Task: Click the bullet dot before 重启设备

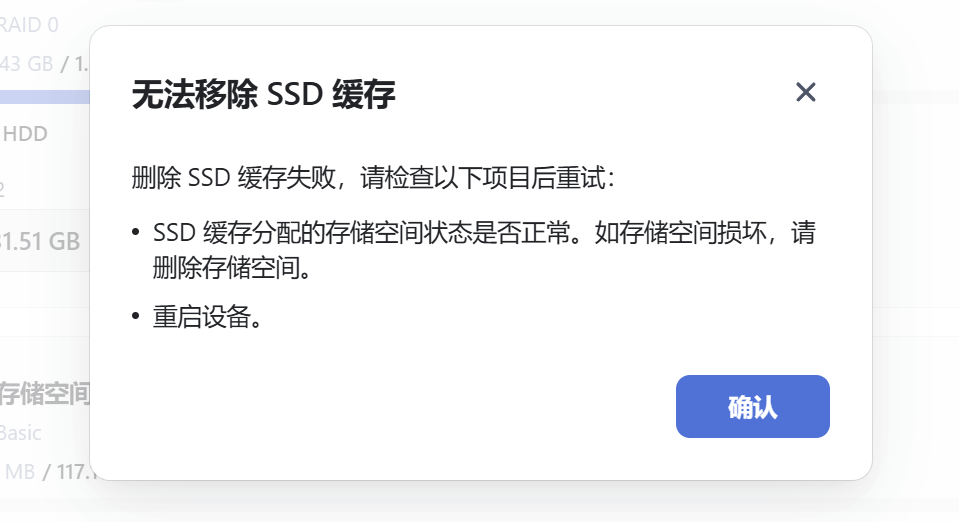Action: [136, 317]
